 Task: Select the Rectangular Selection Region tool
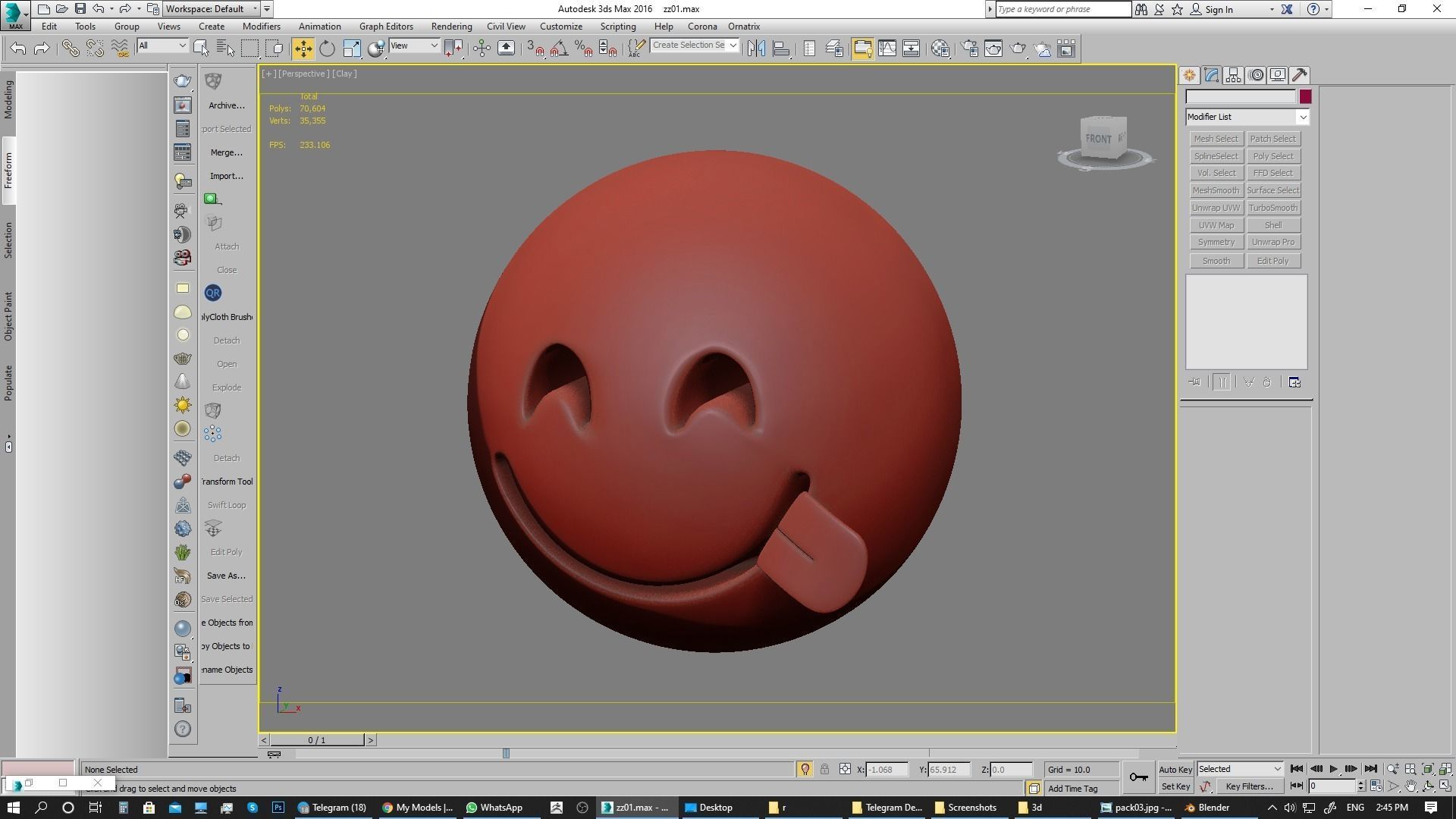click(x=249, y=49)
